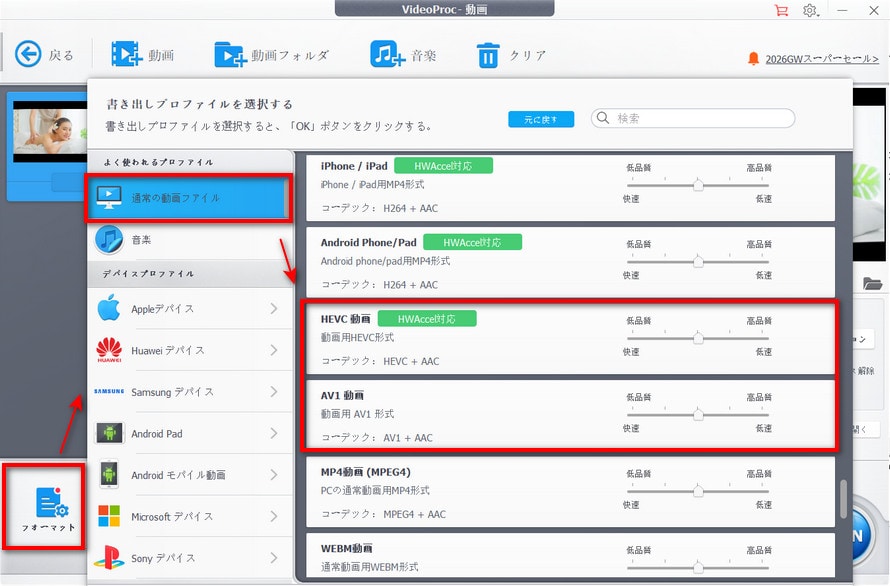Open Microsoft デバイス profile list

(x=190, y=516)
